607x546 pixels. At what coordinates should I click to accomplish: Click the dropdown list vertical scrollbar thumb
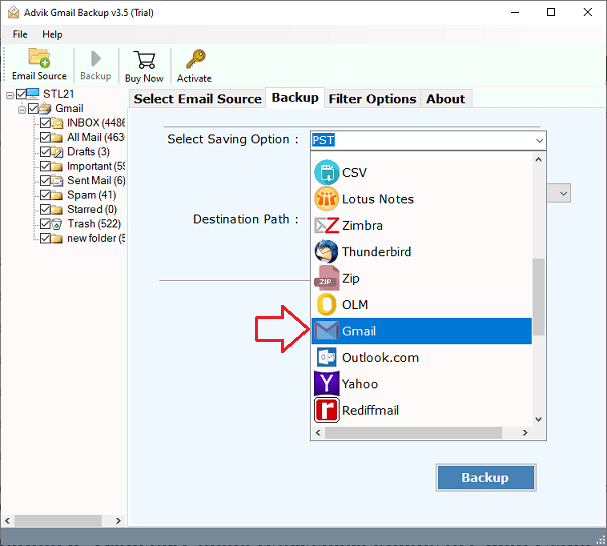click(x=538, y=297)
